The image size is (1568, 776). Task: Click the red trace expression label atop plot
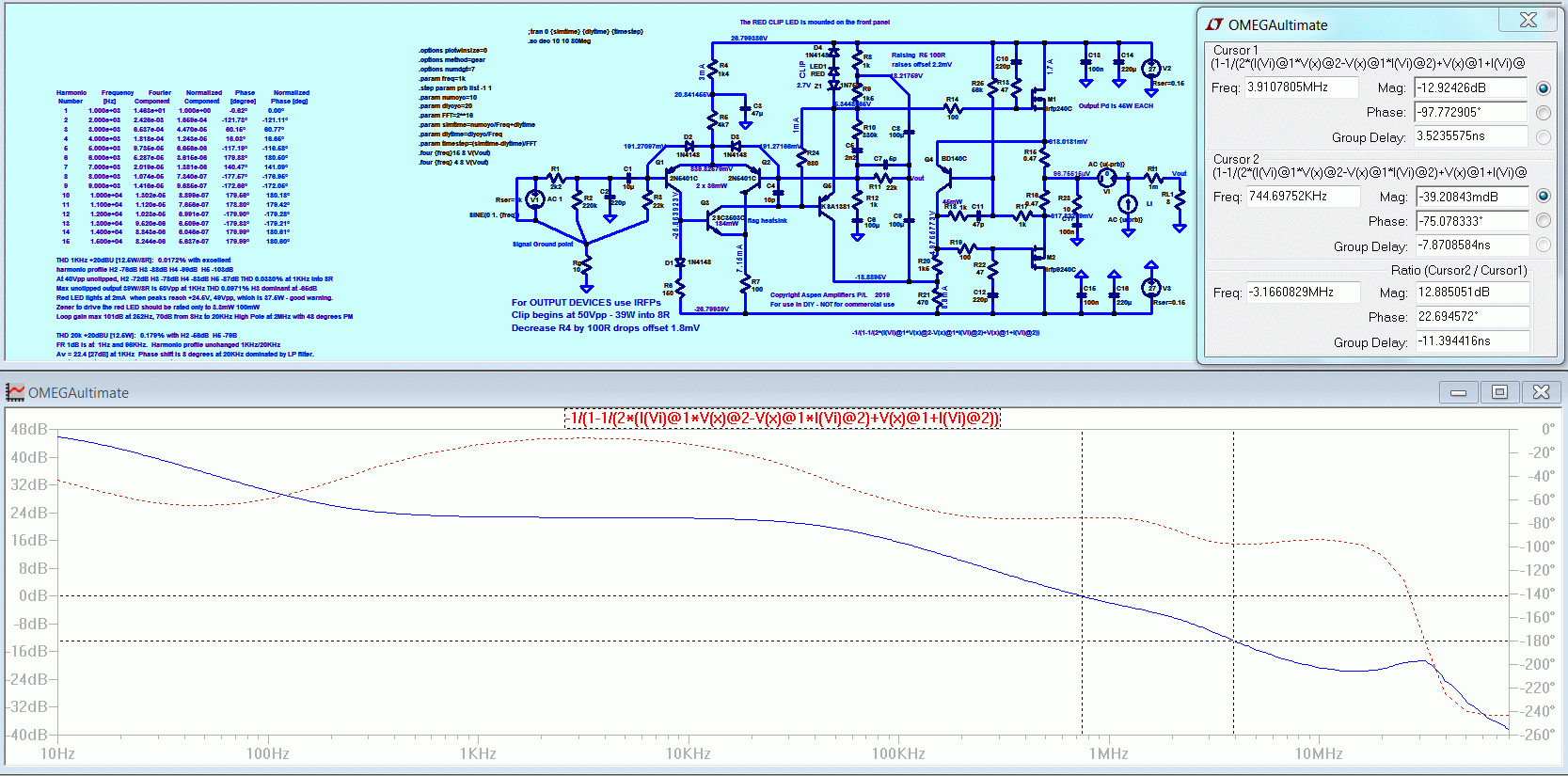pos(783,419)
